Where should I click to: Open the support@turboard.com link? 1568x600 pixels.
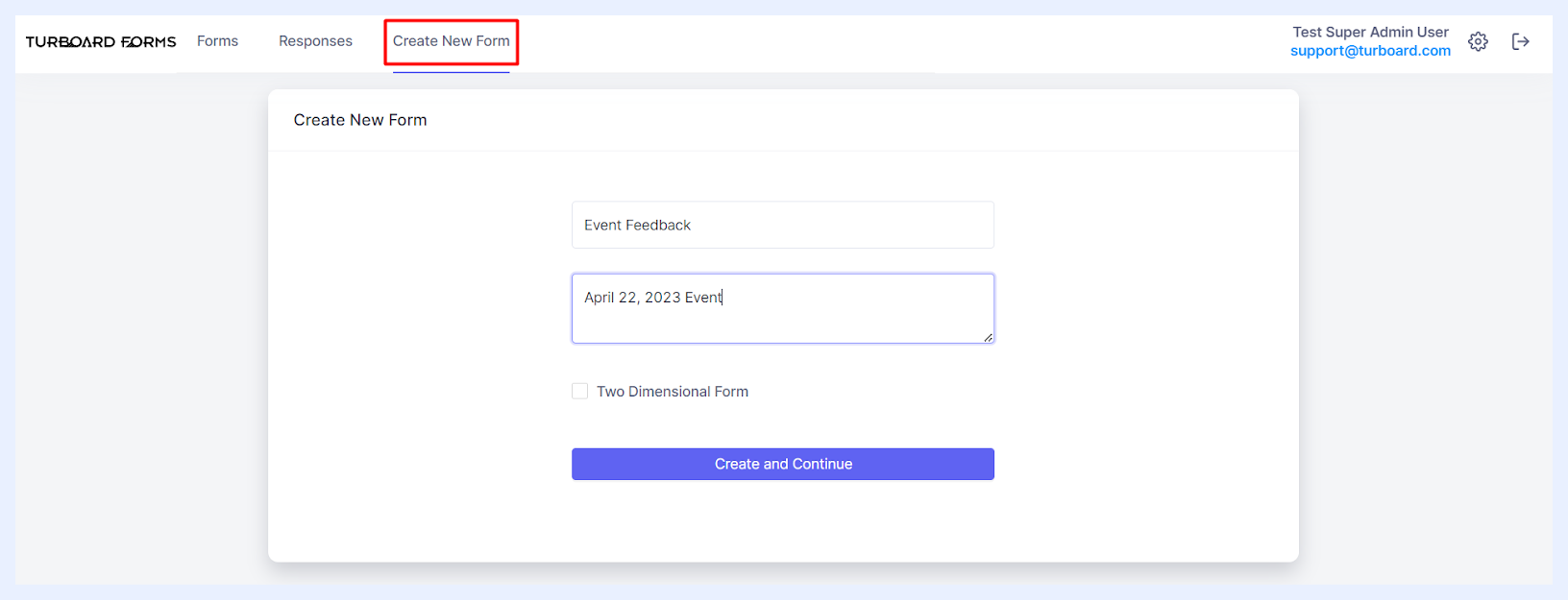coord(1370,51)
